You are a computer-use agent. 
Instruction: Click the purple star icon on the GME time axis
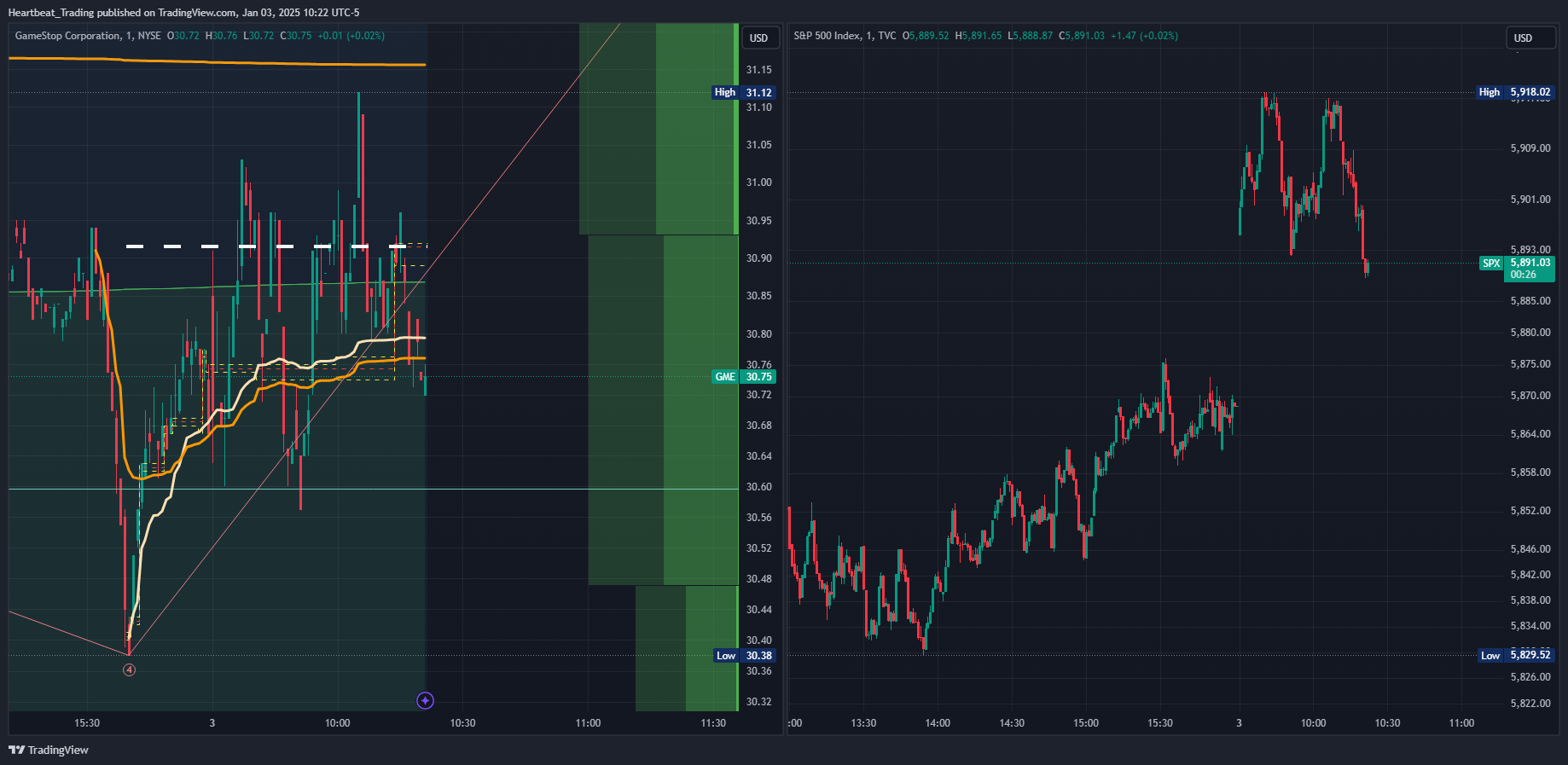click(x=425, y=701)
